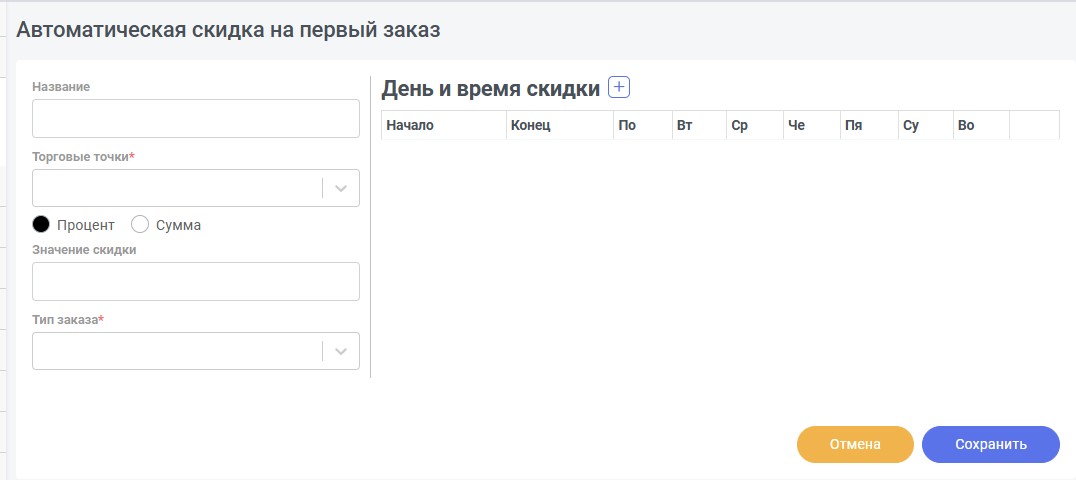This screenshot has height=480, width=1076.
Task: Click the Вт column header
Action: point(699,126)
